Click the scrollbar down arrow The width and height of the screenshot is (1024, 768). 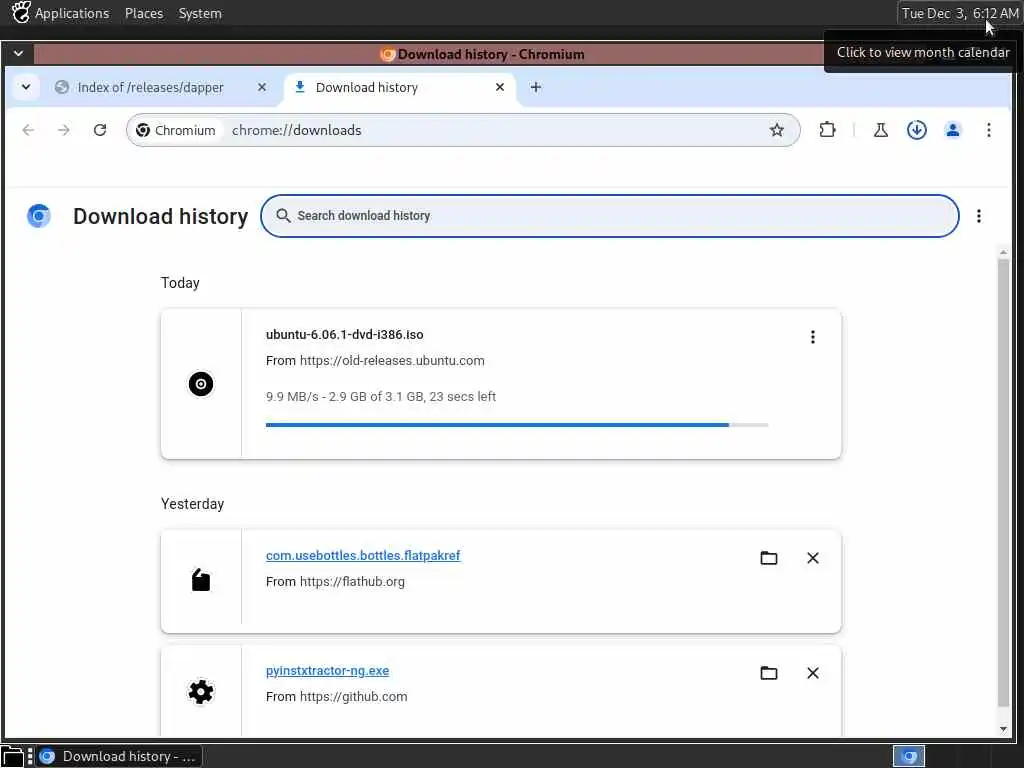point(1003,729)
